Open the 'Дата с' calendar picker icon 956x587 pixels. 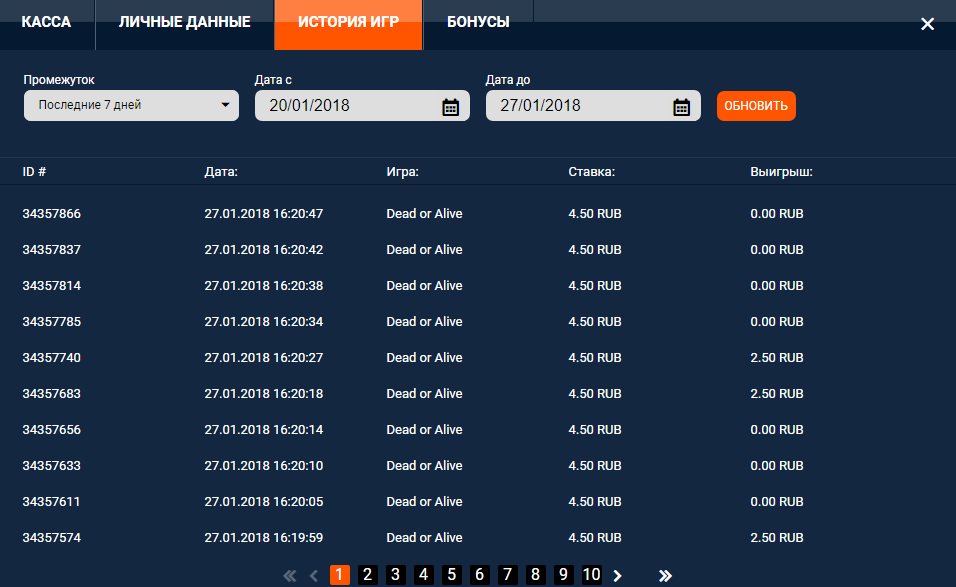click(x=450, y=107)
